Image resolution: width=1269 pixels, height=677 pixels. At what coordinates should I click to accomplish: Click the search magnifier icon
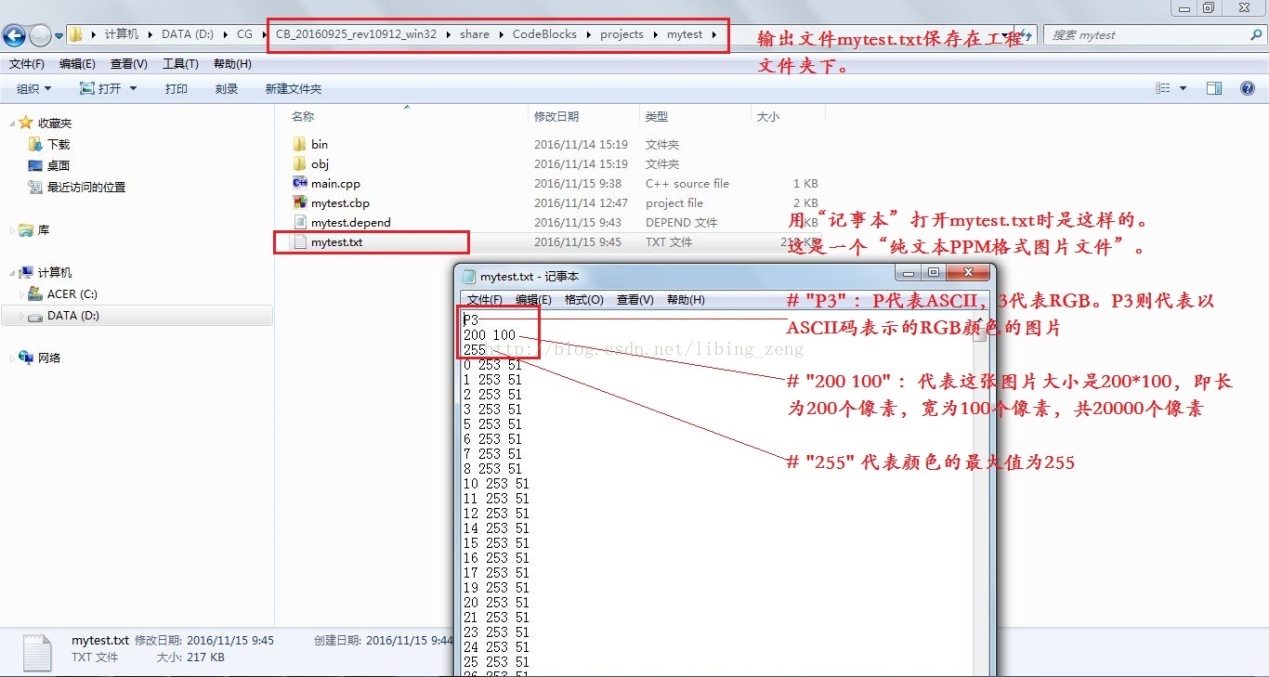click(1256, 35)
